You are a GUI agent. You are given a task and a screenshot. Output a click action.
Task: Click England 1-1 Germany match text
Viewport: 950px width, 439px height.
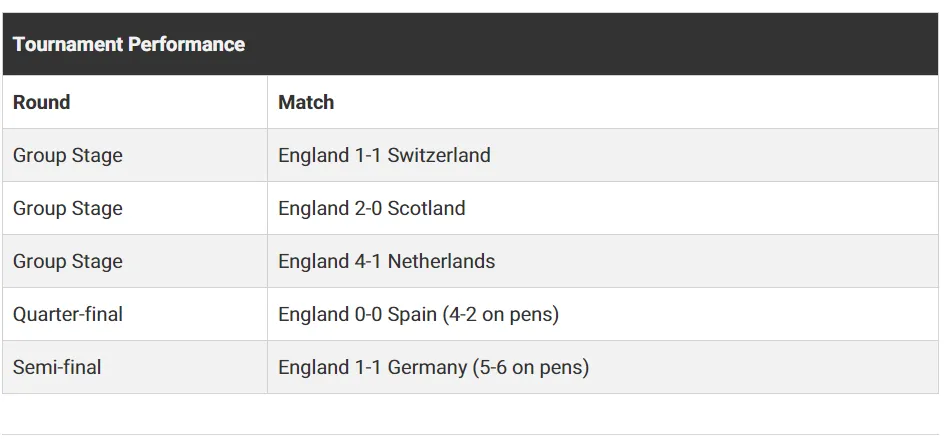(373, 367)
